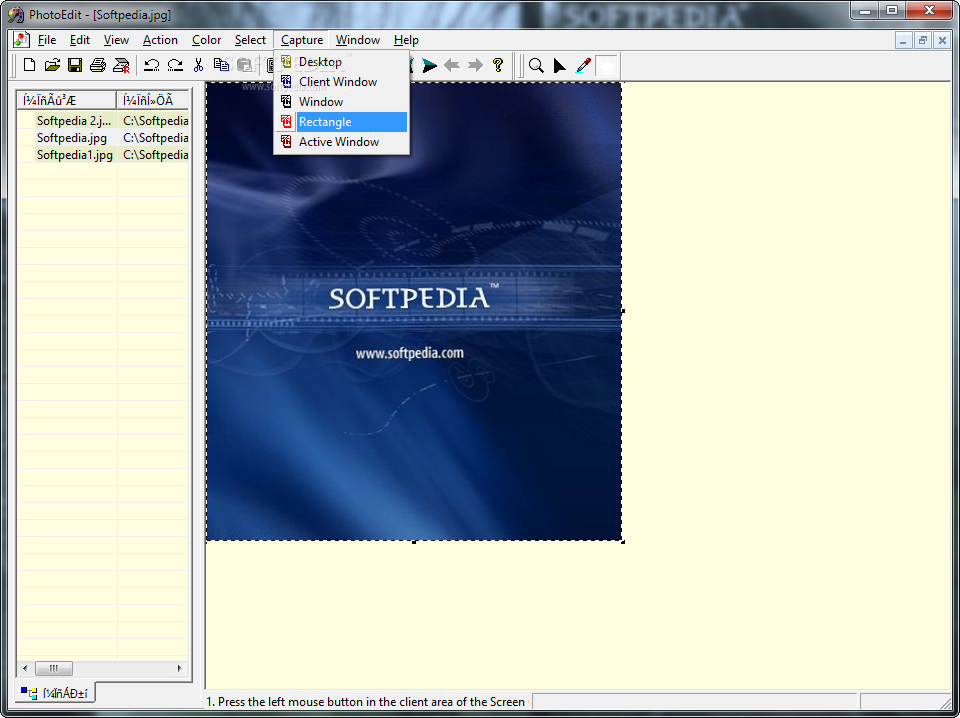Close the inner Softpedia.jpg document
The width and height of the screenshot is (960, 718).
[x=942, y=41]
